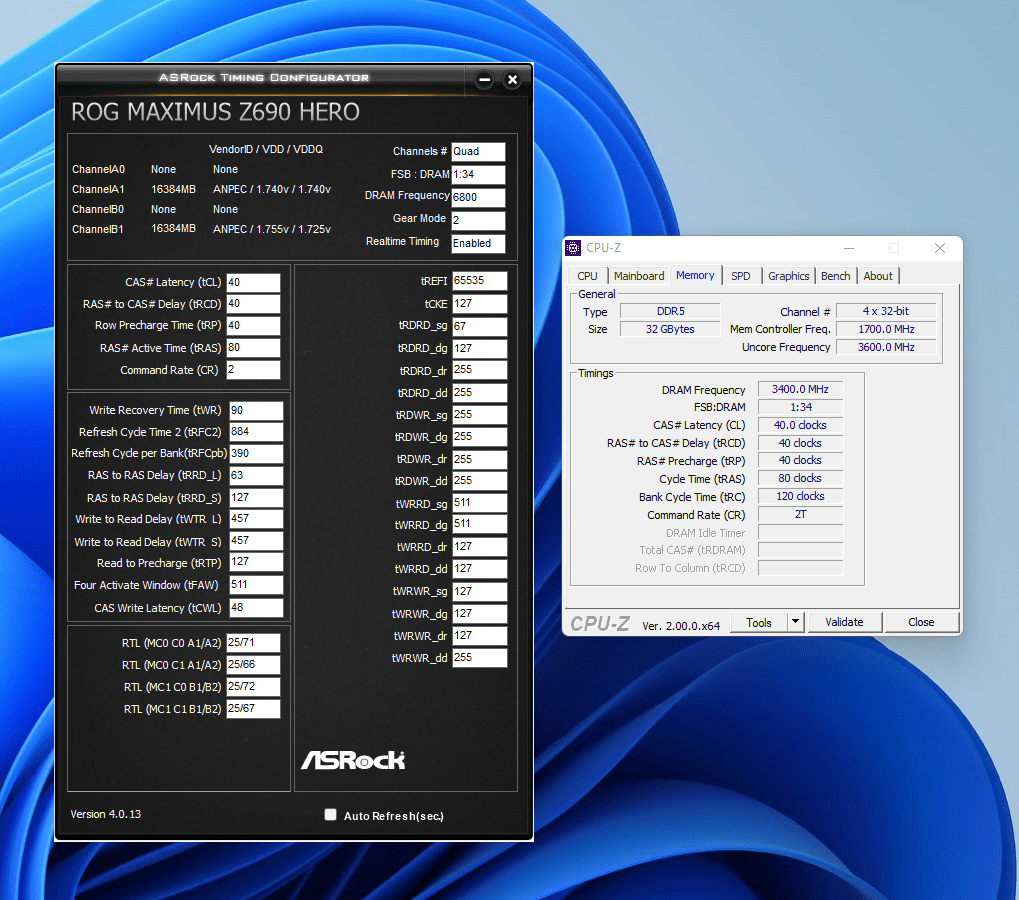Close the CPU-Z window with X

(x=939, y=248)
